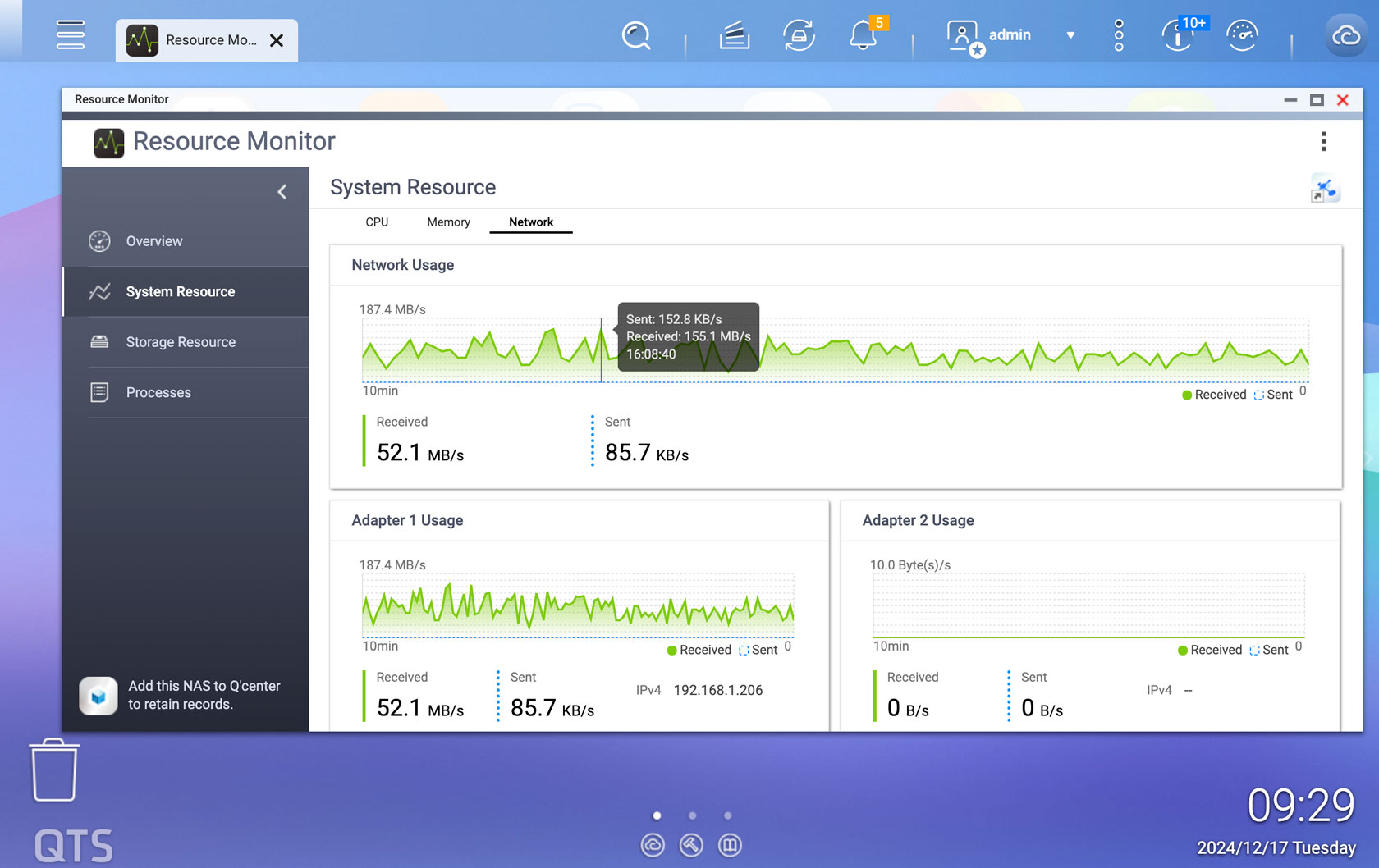Toggle Sent legend in Adapter 1 chart

[x=758, y=650]
